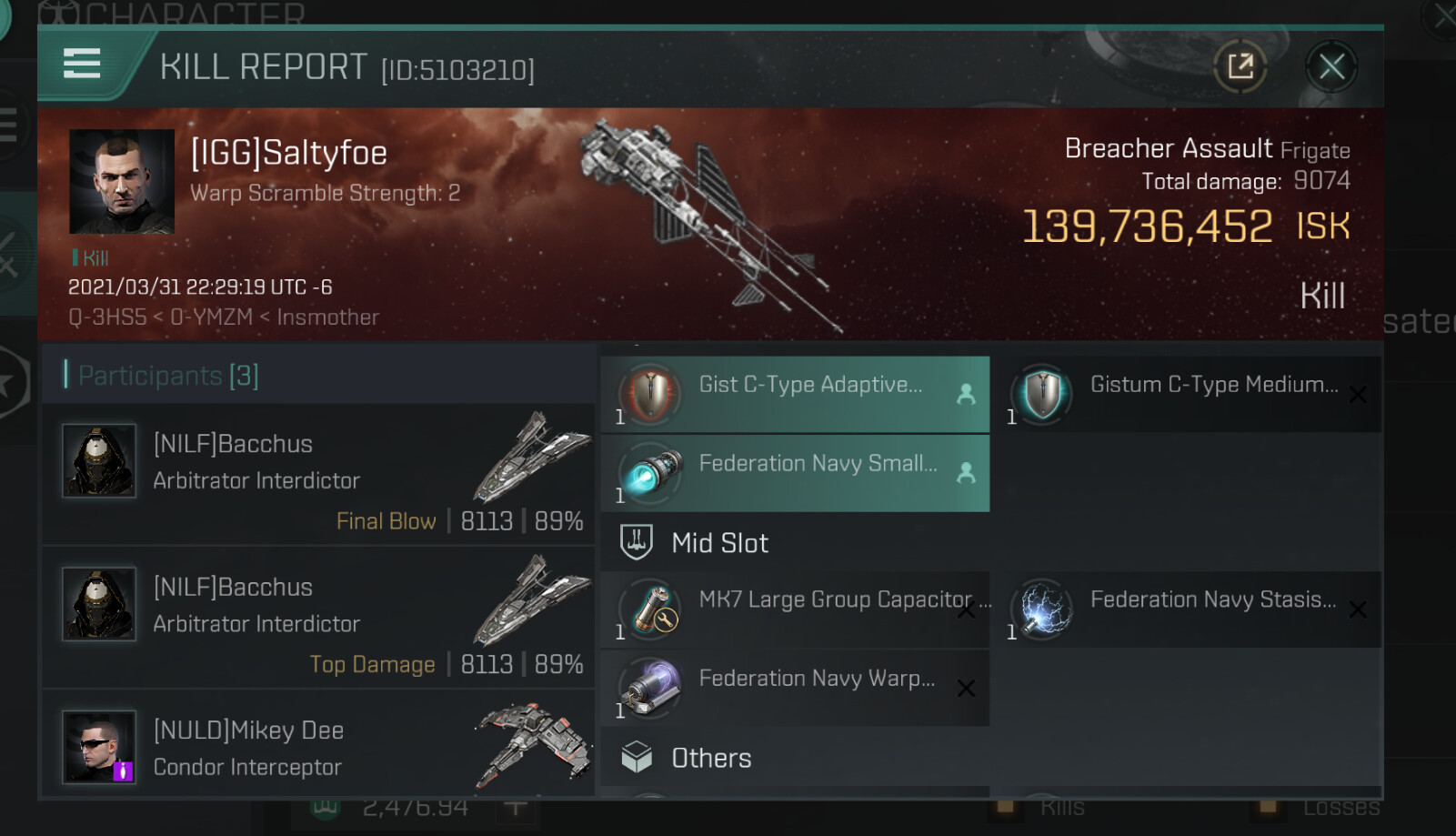This screenshot has width=1456, height=836.
Task: Select the Gistum C-Type Medium shield icon
Action: point(1041,395)
